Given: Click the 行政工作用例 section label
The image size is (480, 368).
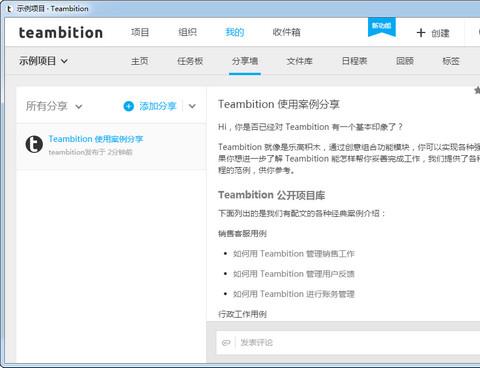Looking at the screenshot, I should pyautogui.click(x=242, y=314).
